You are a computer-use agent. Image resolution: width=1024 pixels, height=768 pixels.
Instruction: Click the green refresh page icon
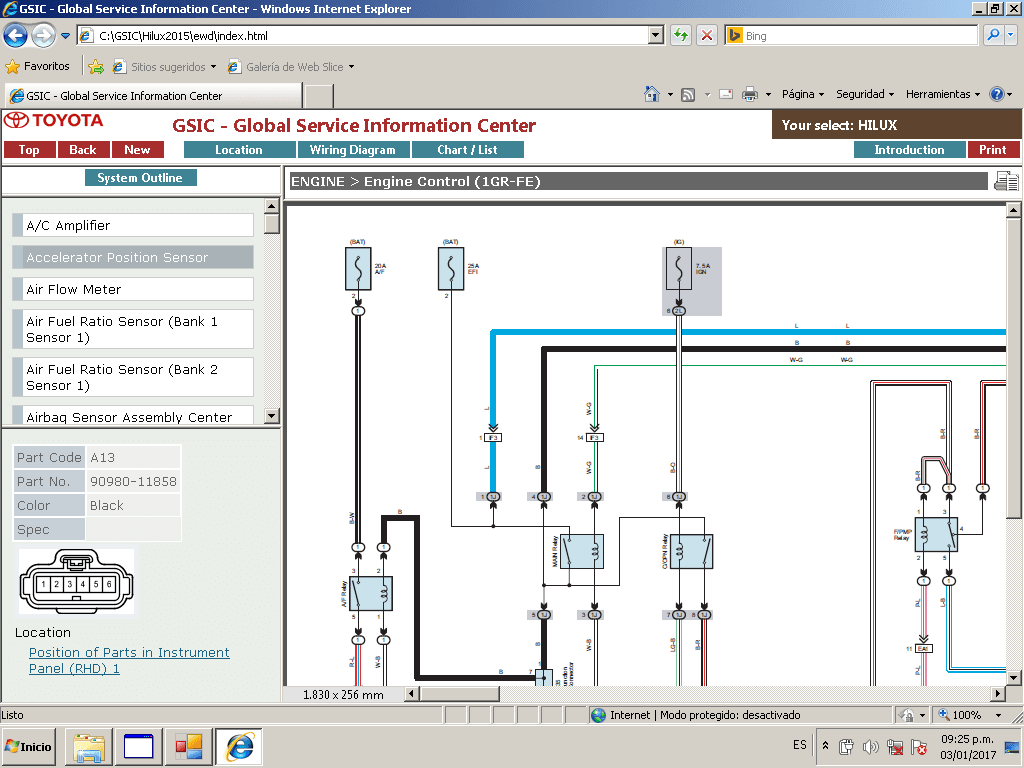681,36
